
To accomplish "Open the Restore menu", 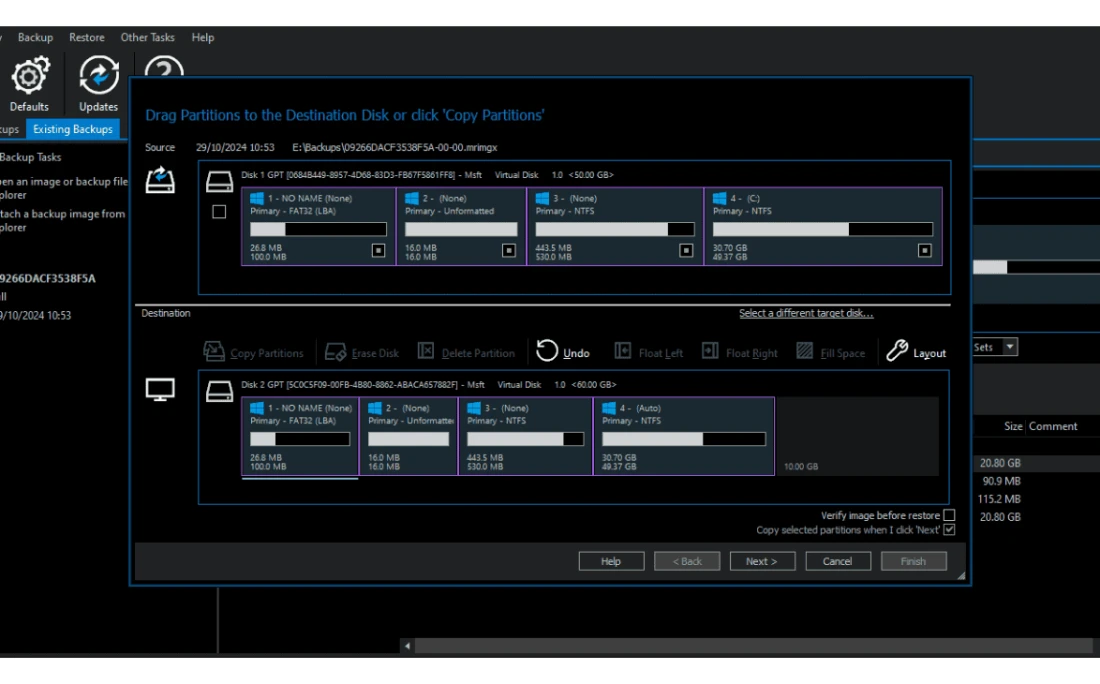I will pos(87,38).
